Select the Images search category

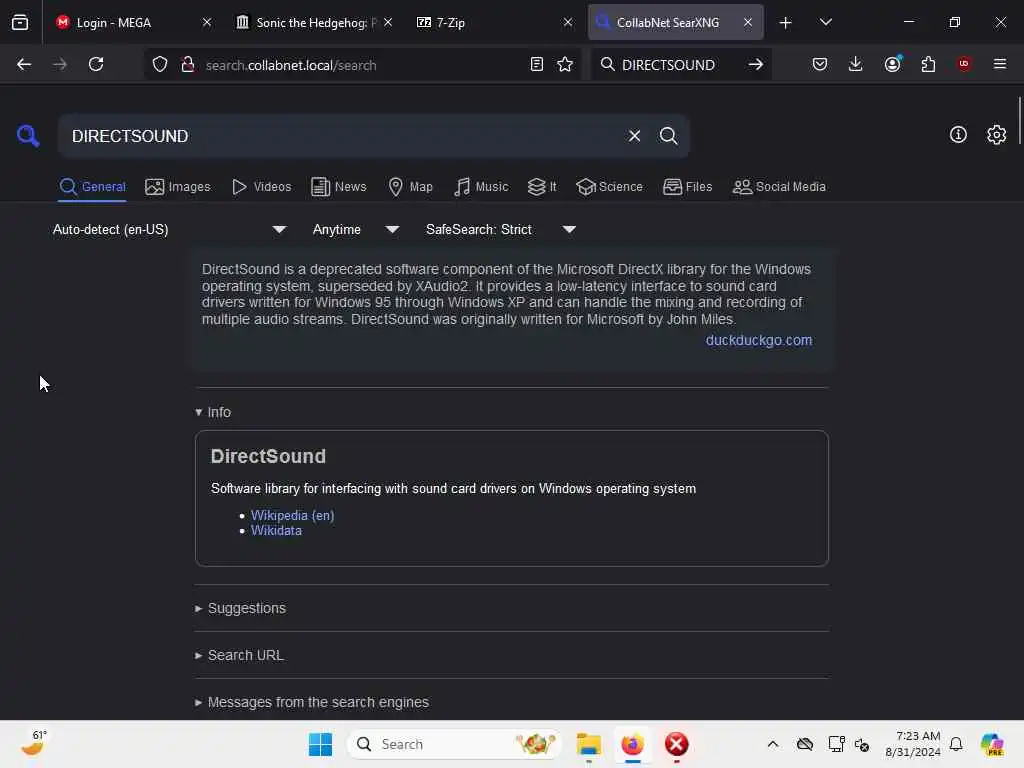(x=178, y=187)
